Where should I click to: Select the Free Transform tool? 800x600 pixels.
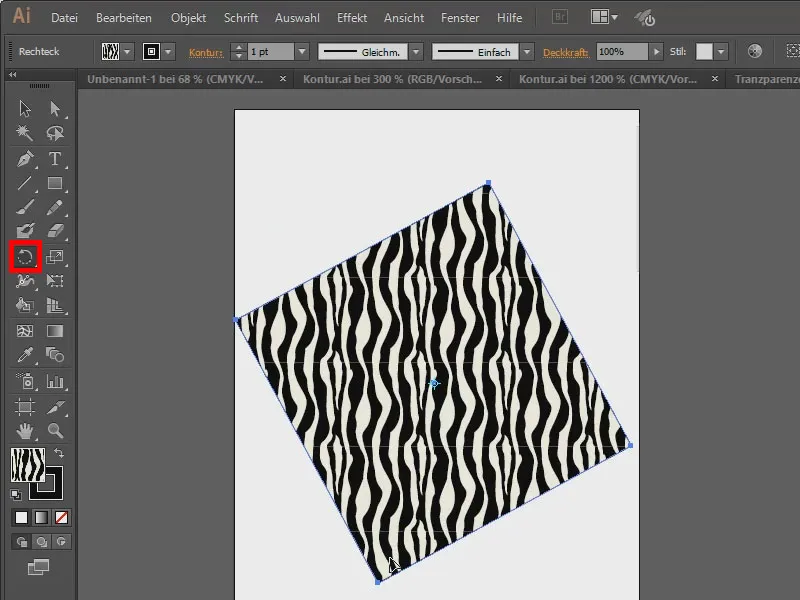pyautogui.click(x=55, y=281)
